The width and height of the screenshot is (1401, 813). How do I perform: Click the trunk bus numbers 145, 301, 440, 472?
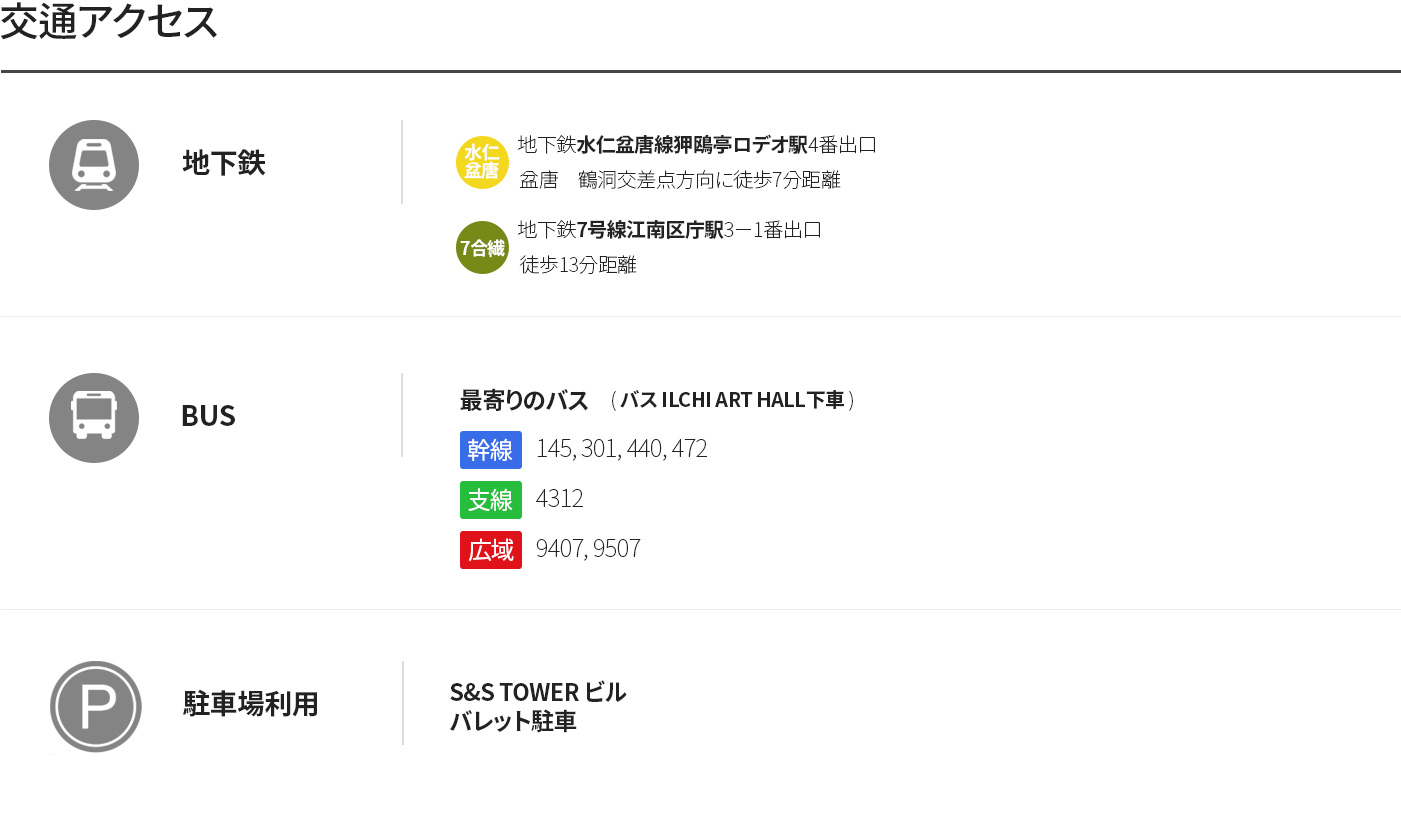coord(621,449)
